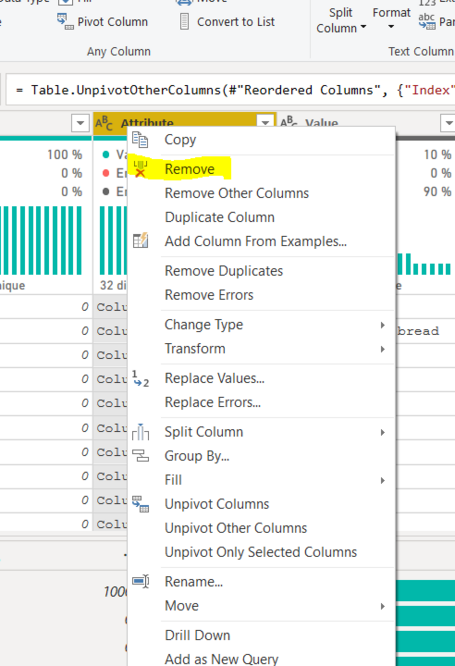Click the Remove column red X icon

coord(140,169)
